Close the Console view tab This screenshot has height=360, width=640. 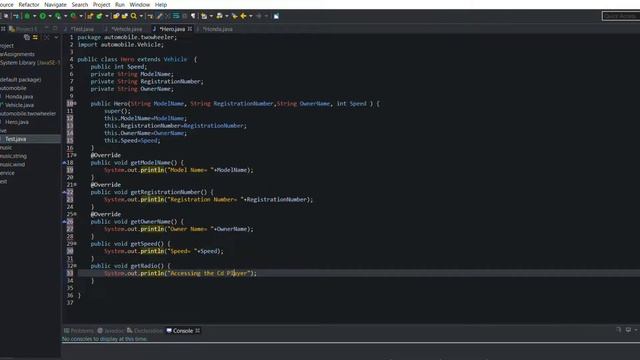pyautogui.click(x=198, y=331)
